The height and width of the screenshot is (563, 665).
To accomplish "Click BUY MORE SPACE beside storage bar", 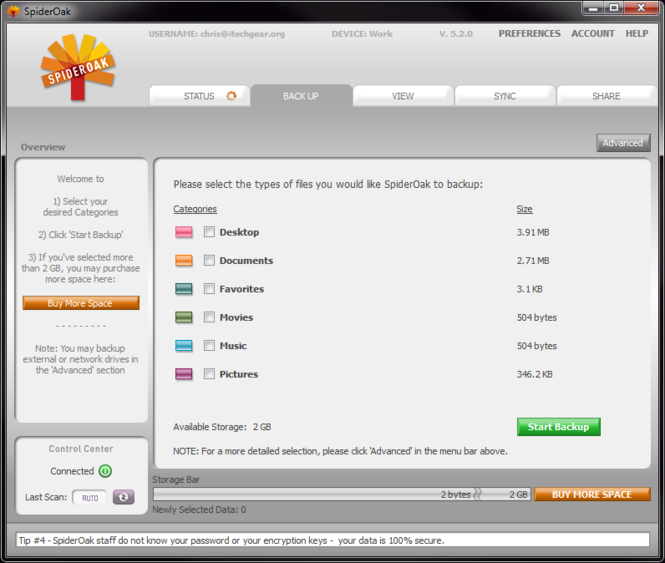I will (x=592, y=494).
